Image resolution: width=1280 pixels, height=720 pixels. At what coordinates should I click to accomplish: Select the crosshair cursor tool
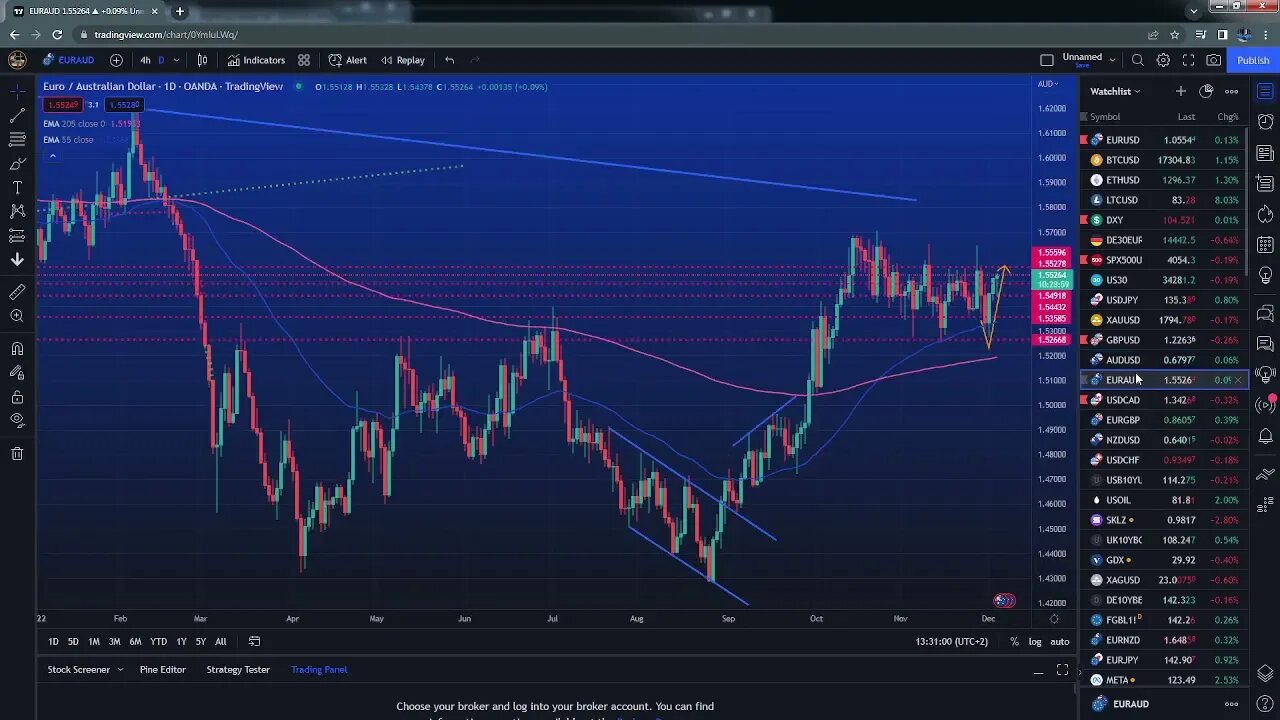pos(17,91)
